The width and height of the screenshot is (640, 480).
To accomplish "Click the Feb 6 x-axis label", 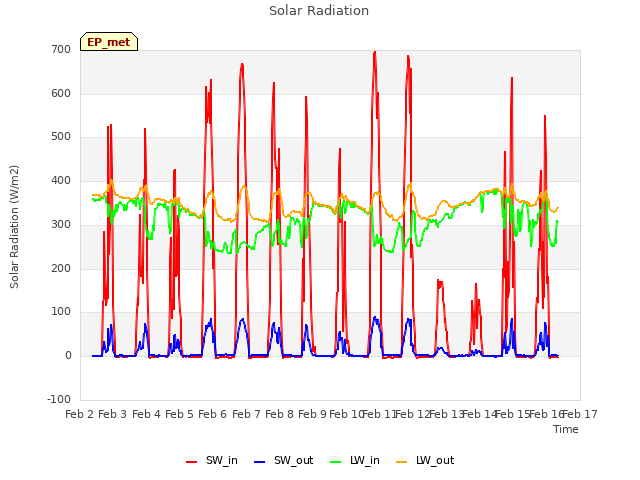I will pos(212,414).
